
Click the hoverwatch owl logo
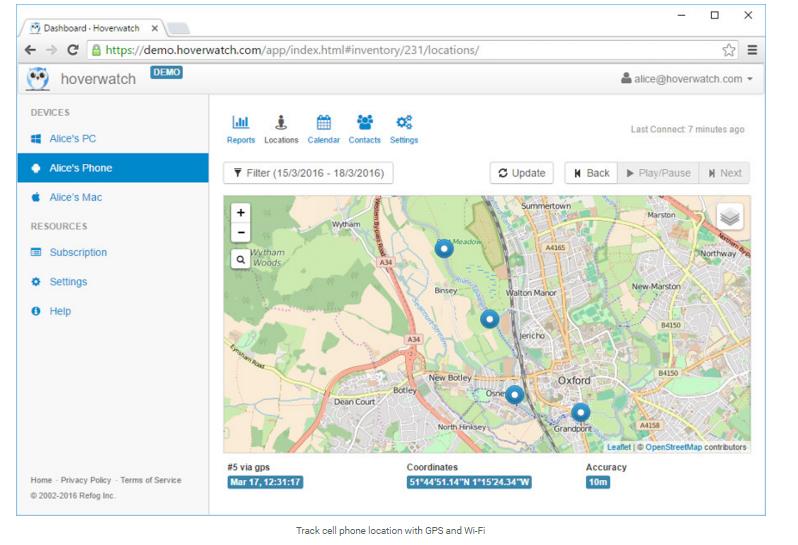tap(38, 79)
